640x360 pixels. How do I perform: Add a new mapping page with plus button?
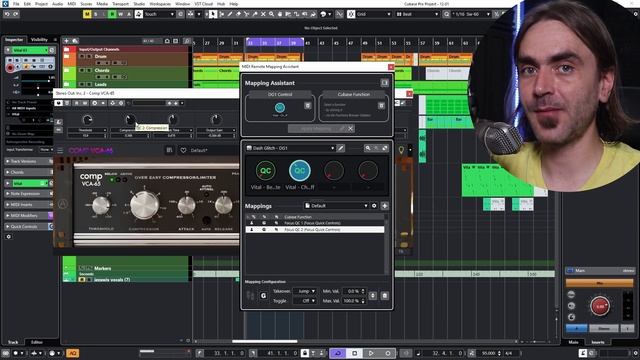tap(384, 206)
